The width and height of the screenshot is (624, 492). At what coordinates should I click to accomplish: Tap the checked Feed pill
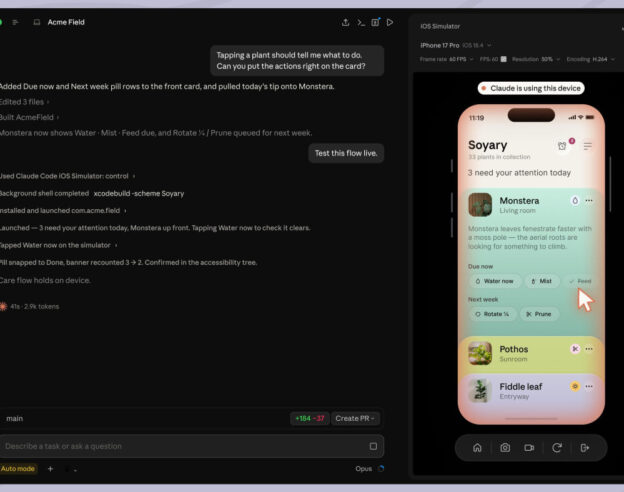pos(581,281)
